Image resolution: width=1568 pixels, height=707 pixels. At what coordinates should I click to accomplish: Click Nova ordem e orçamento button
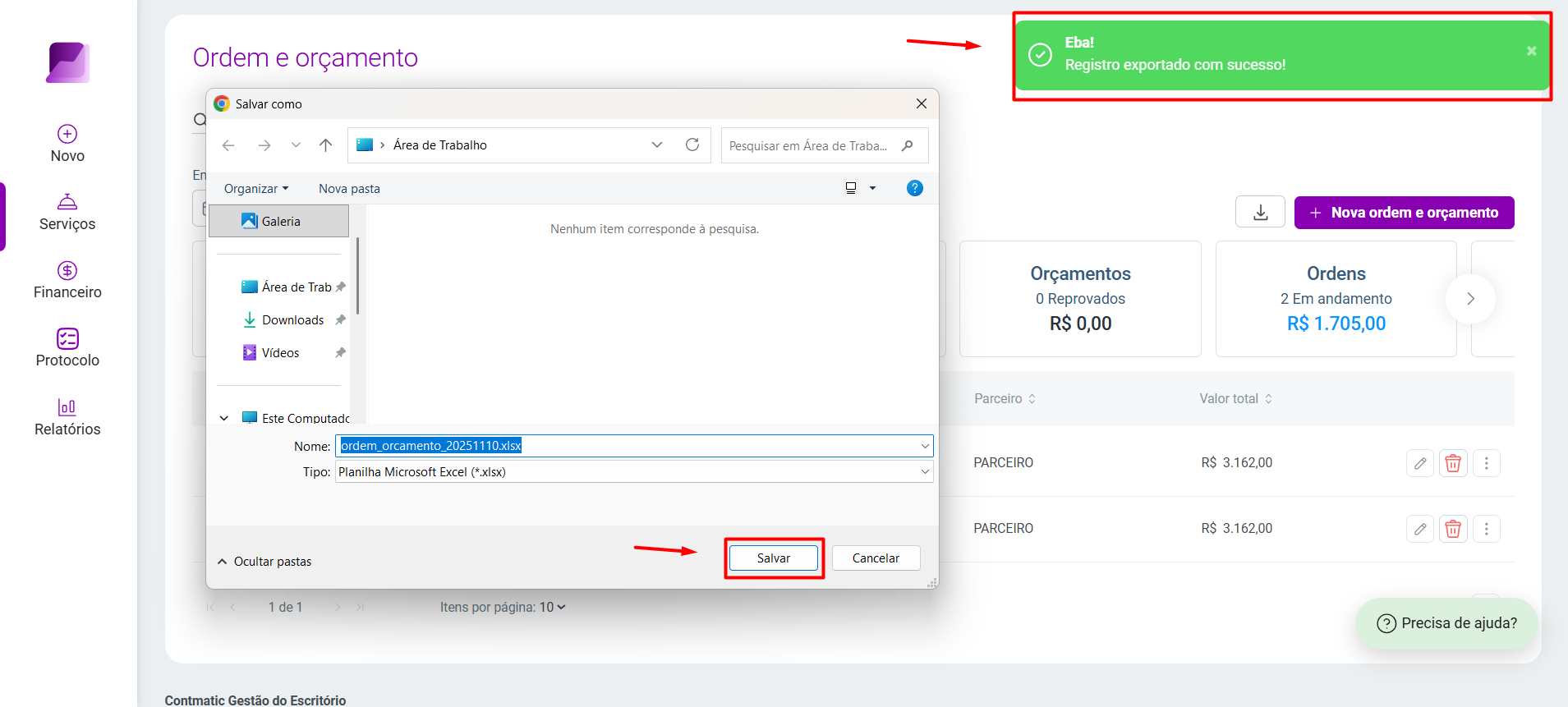[x=1404, y=213]
